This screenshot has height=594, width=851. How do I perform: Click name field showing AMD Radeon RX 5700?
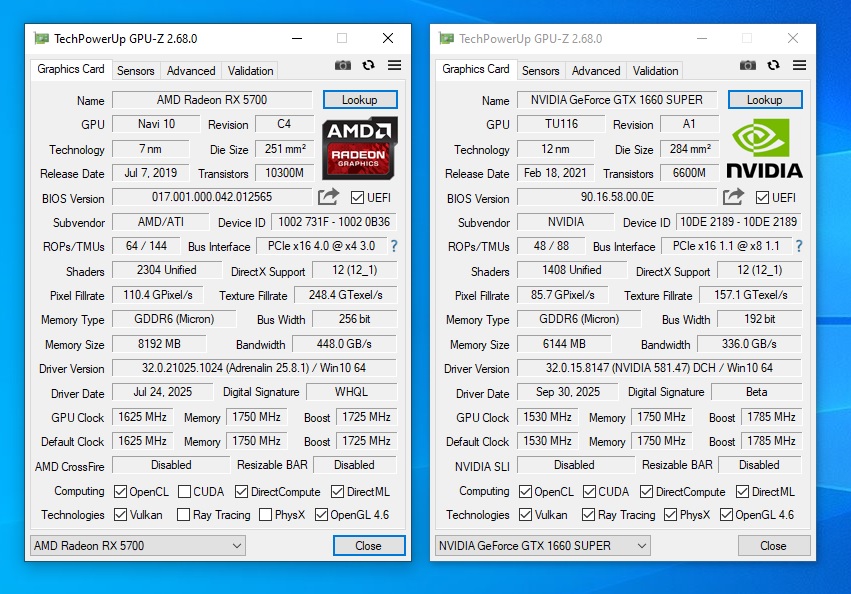[x=212, y=100]
